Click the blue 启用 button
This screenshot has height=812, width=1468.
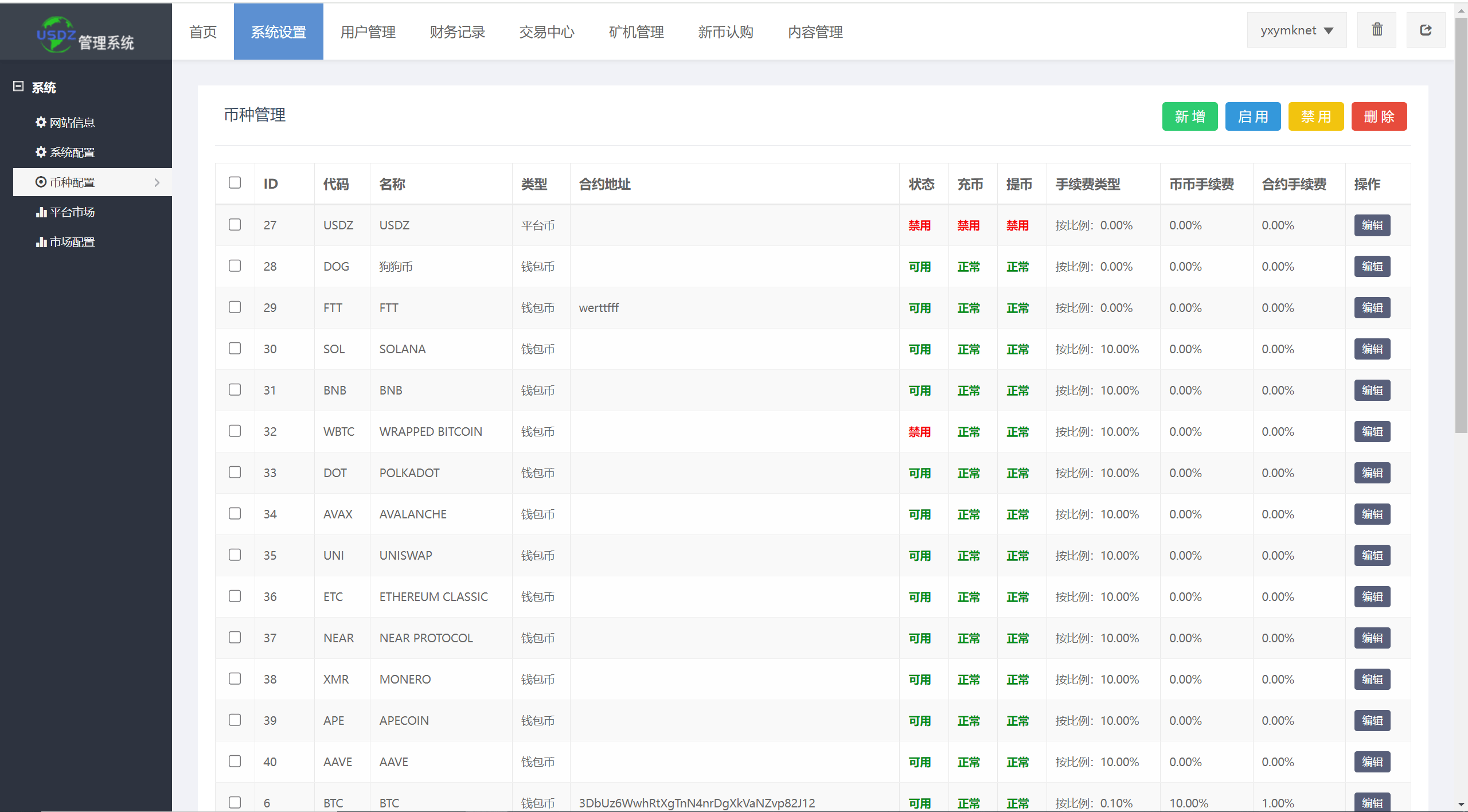click(x=1253, y=116)
